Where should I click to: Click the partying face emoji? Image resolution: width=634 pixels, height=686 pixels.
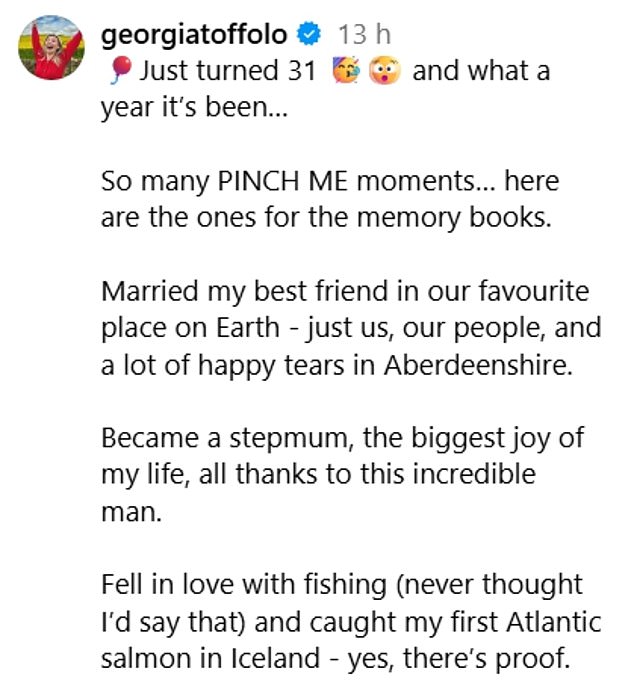pos(346,71)
